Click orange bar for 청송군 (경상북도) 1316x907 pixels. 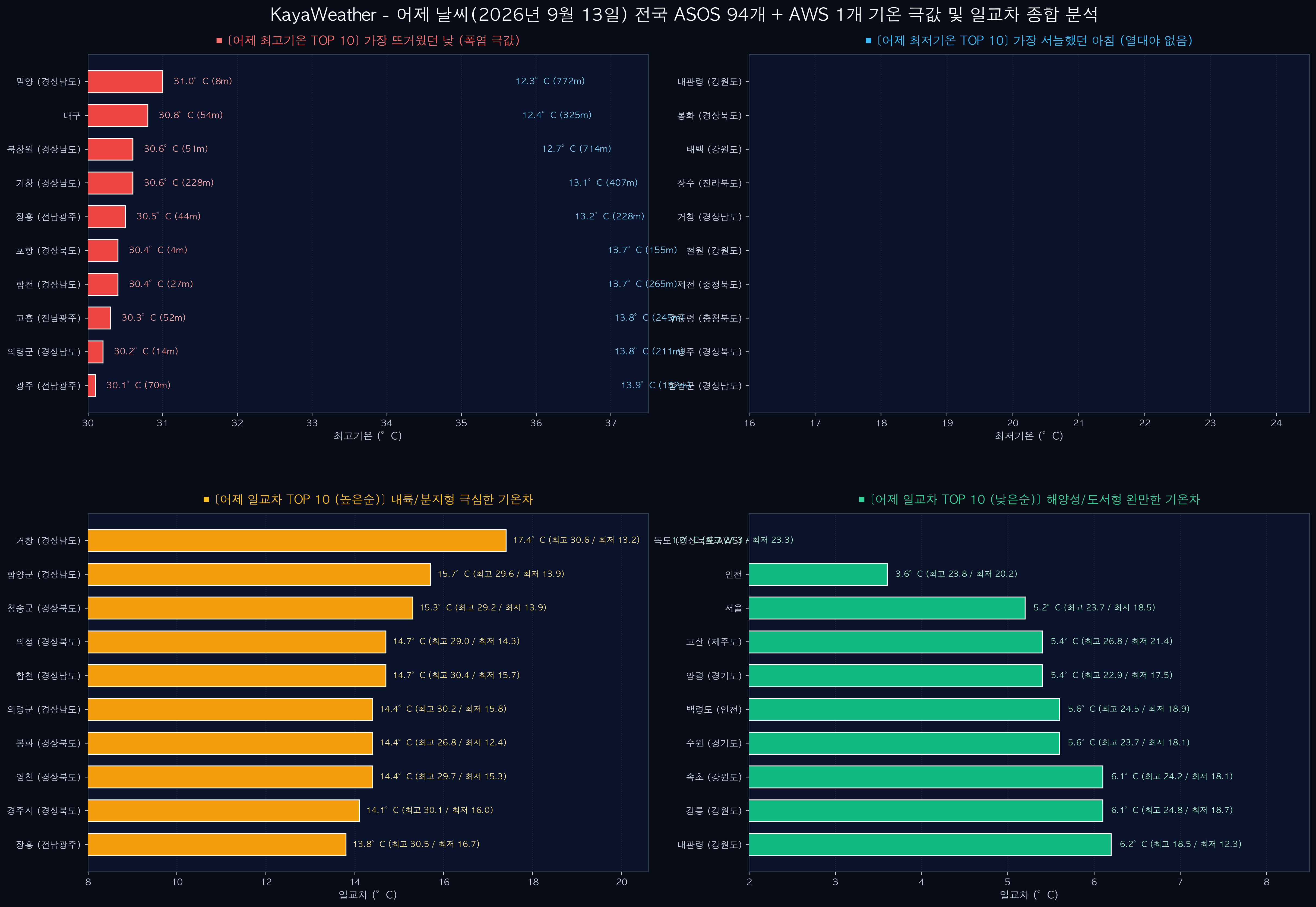pos(251,608)
